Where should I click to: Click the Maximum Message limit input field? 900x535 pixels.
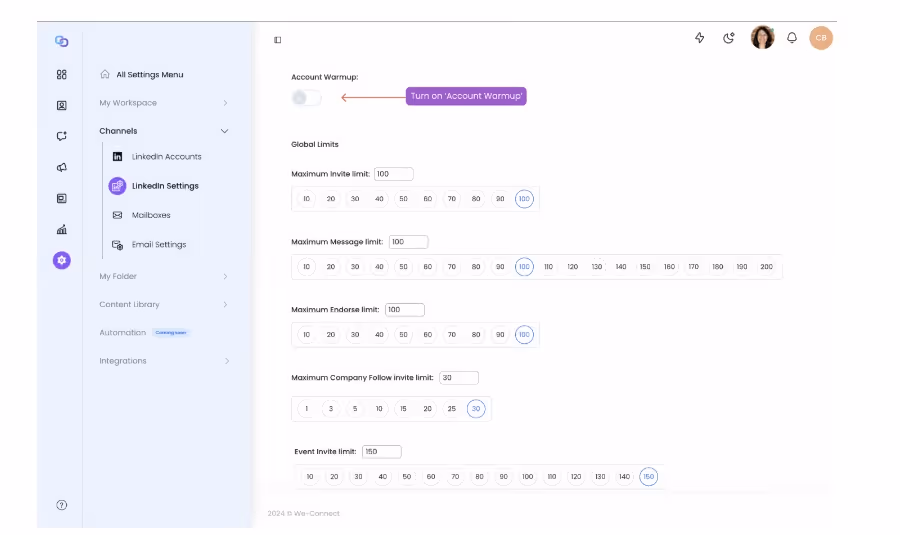pos(409,242)
